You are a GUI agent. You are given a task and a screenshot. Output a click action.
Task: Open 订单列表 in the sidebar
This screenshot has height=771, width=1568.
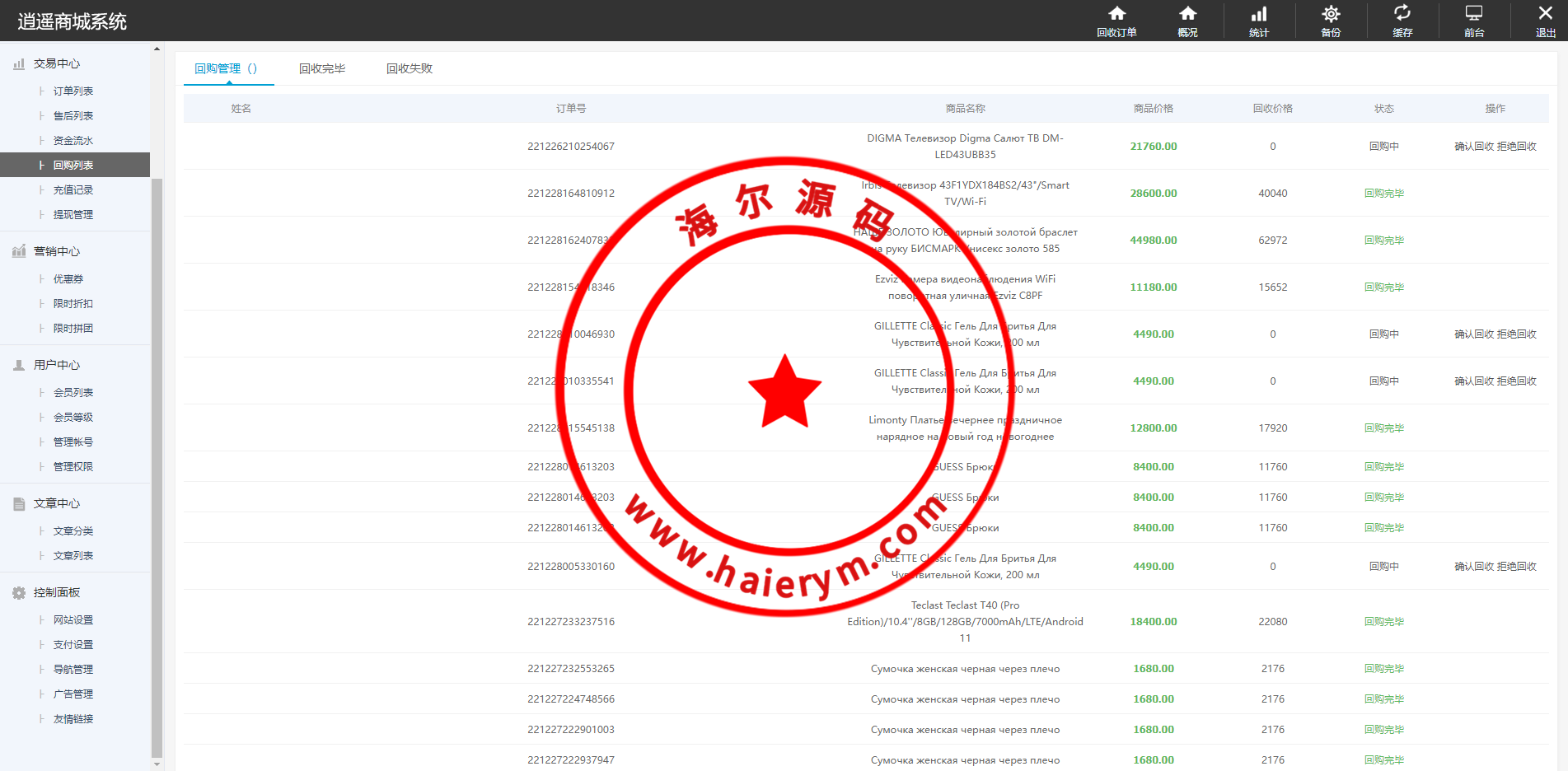[x=73, y=91]
